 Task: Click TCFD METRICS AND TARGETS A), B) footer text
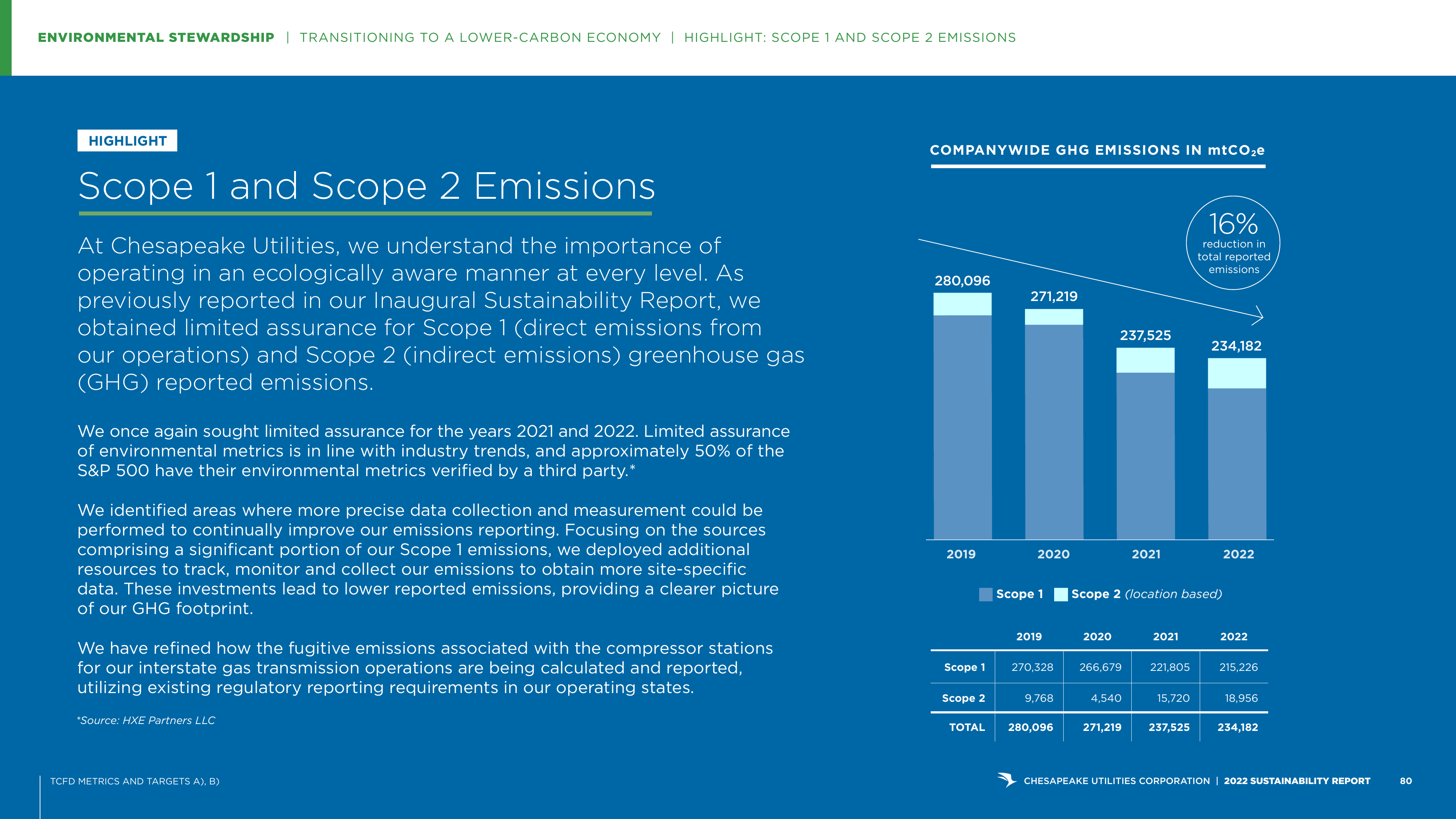[x=135, y=781]
